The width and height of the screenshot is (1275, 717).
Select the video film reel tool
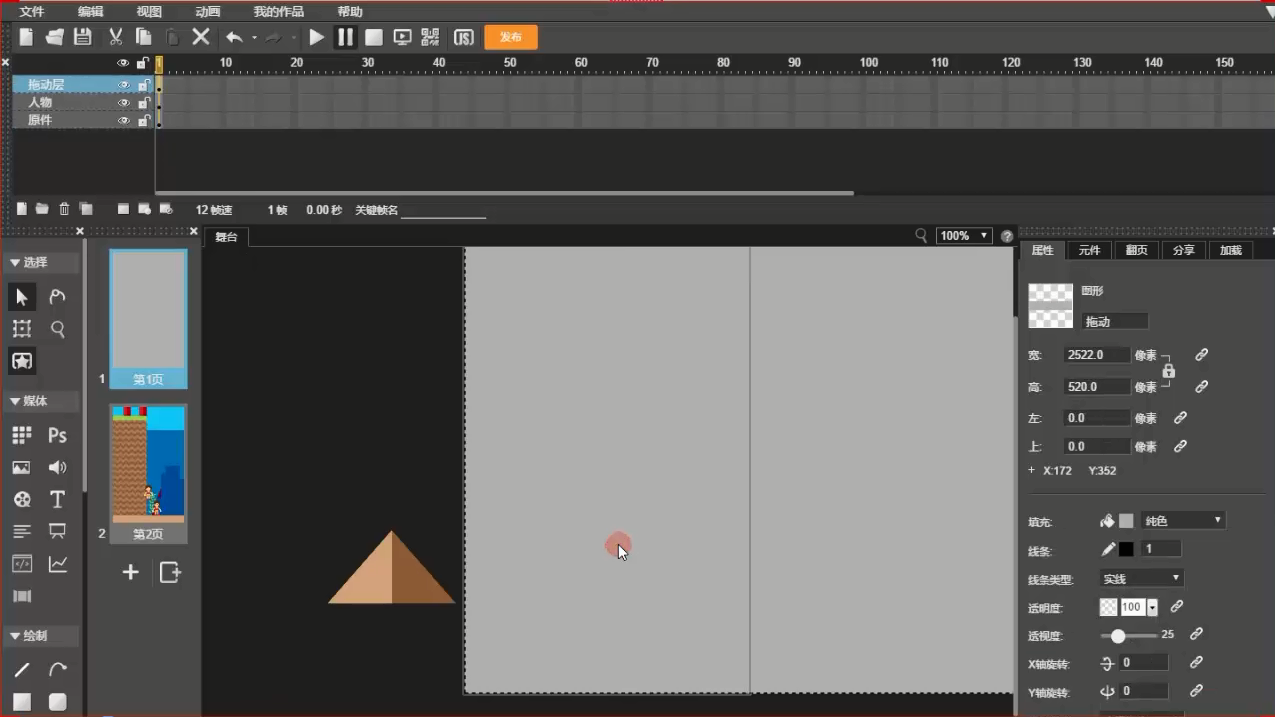(x=22, y=499)
